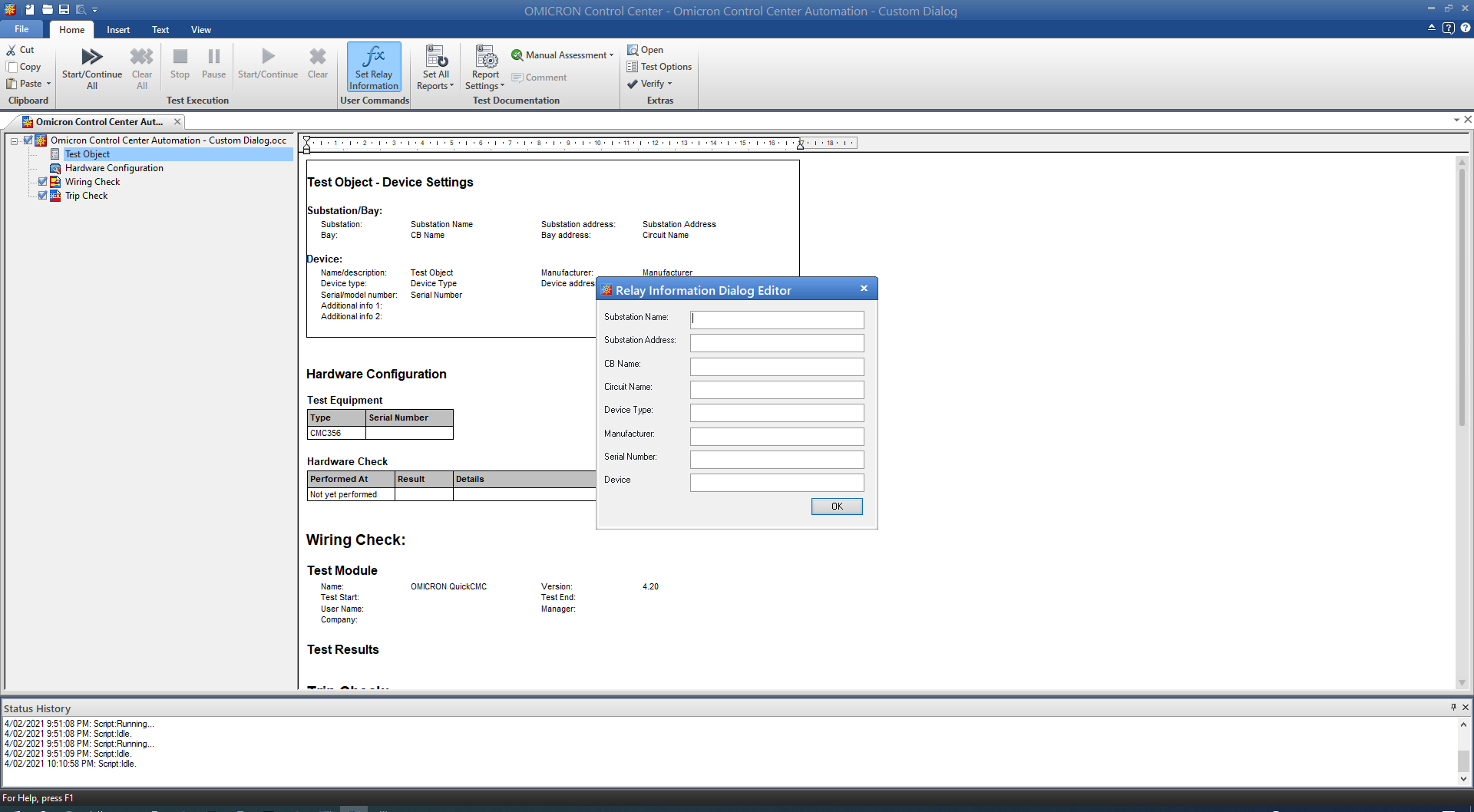Click the Device input field
This screenshot has width=1474, height=812.
pyautogui.click(x=777, y=482)
